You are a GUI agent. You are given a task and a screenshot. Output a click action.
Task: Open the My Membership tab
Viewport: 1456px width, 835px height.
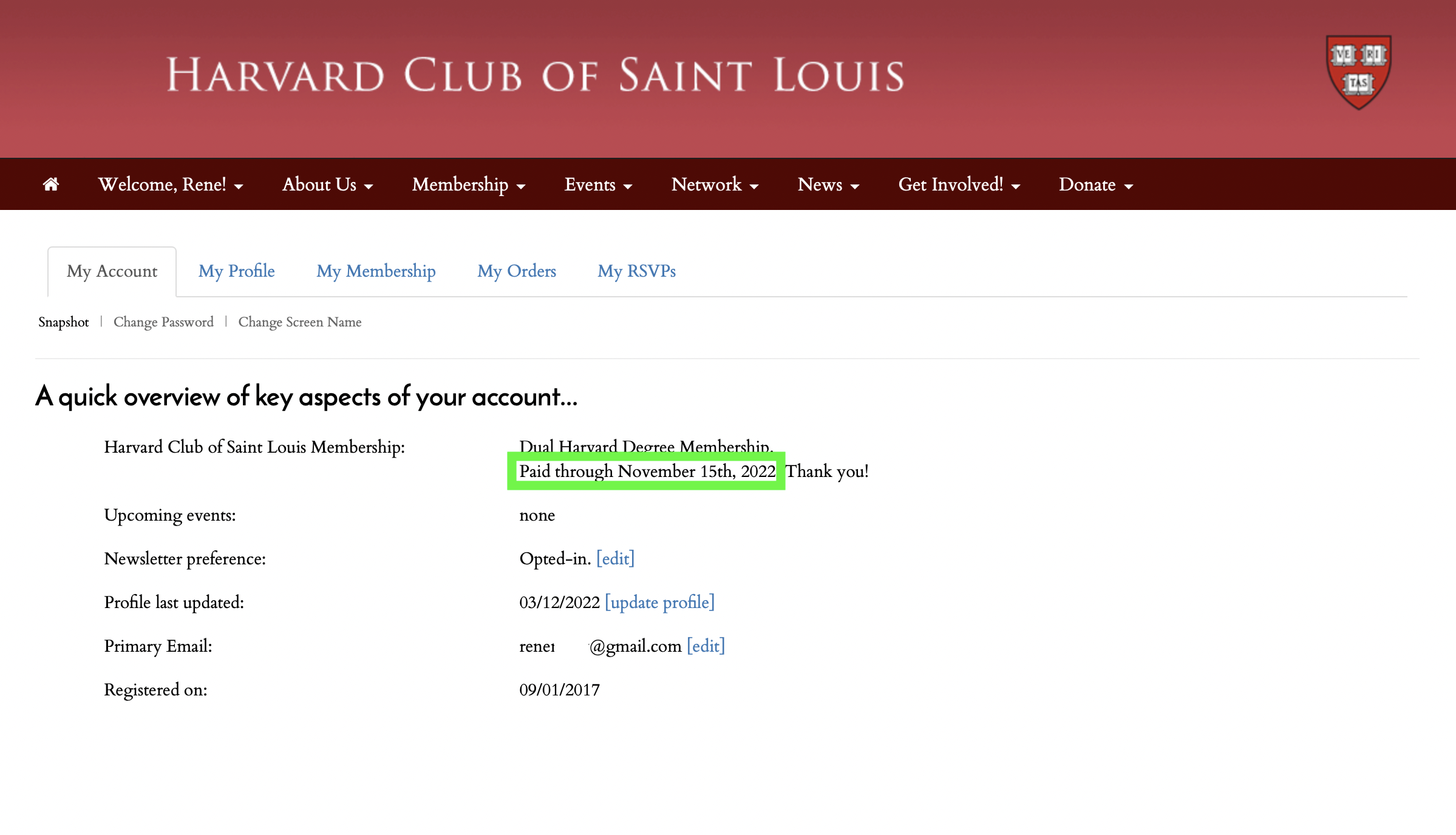point(376,271)
